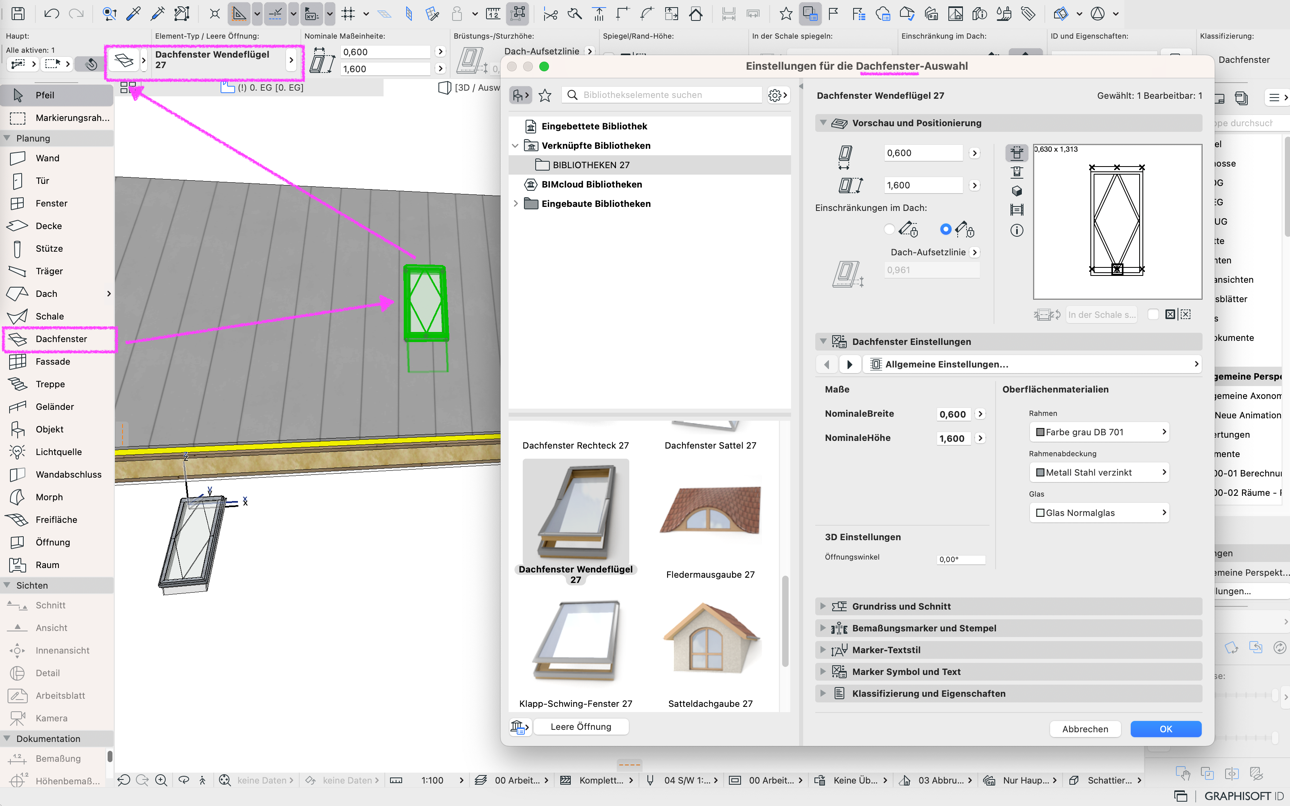
Task: Collapse the Dokumentation toolbox group
Action: [x=7, y=739]
